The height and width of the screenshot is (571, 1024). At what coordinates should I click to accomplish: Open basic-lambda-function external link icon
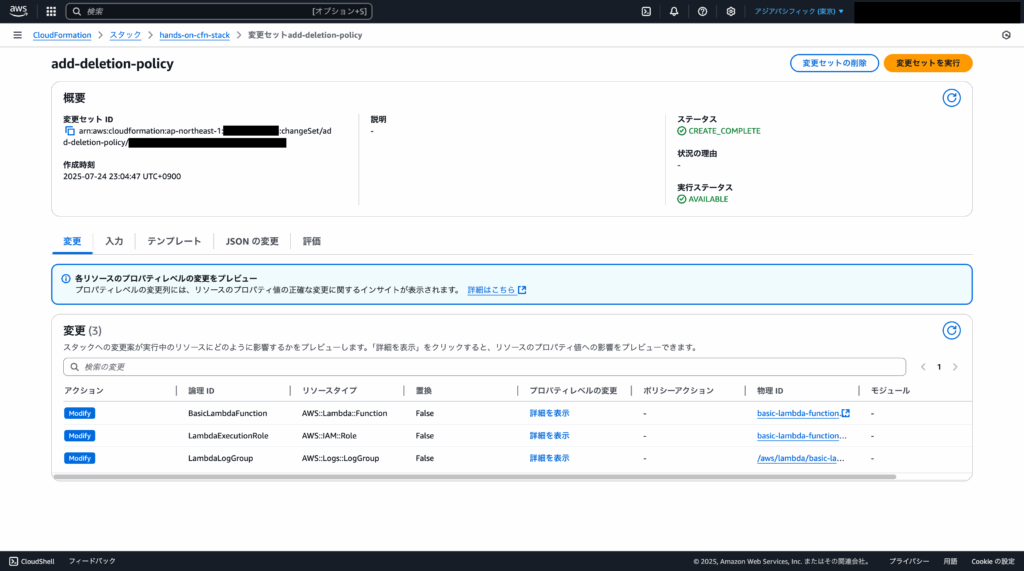tap(846, 413)
